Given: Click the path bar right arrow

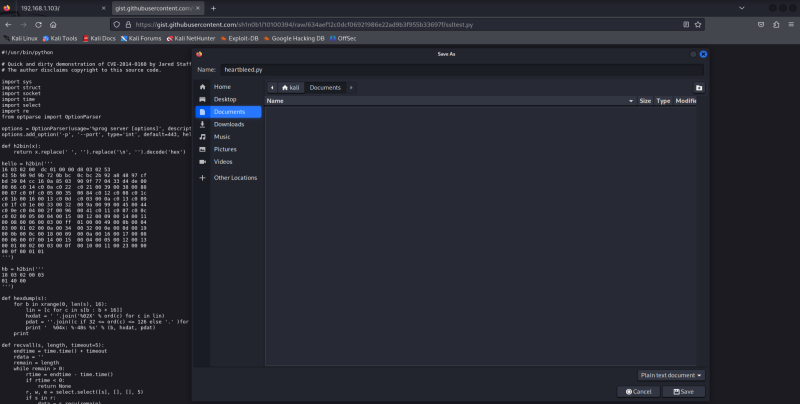Looking at the screenshot, I should click(351, 87).
